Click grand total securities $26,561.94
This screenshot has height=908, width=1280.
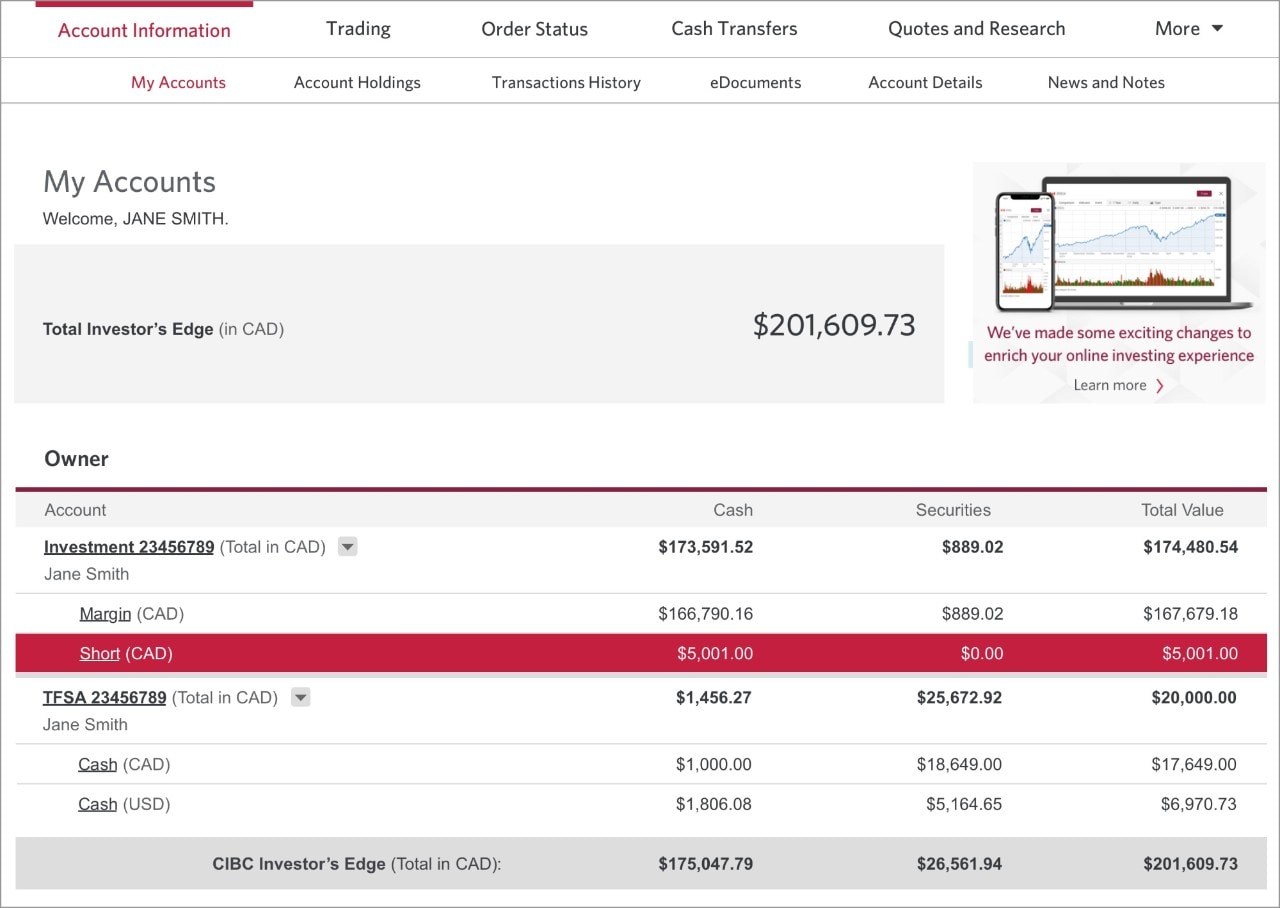959,864
